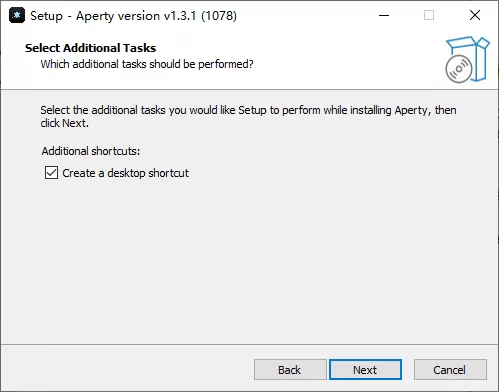This screenshot has width=499, height=392.
Task: Click the instruction paragraph about additional tasks
Action: click(x=248, y=117)
